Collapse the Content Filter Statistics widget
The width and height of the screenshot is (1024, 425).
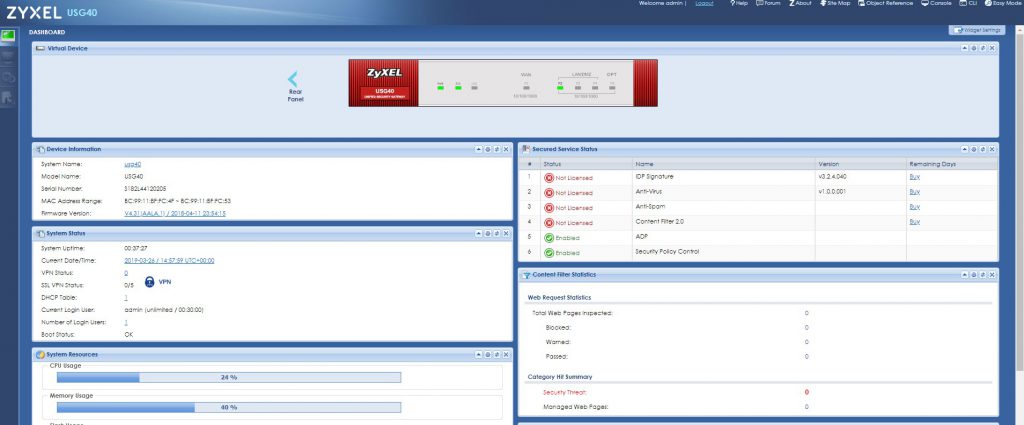point(965,275)
